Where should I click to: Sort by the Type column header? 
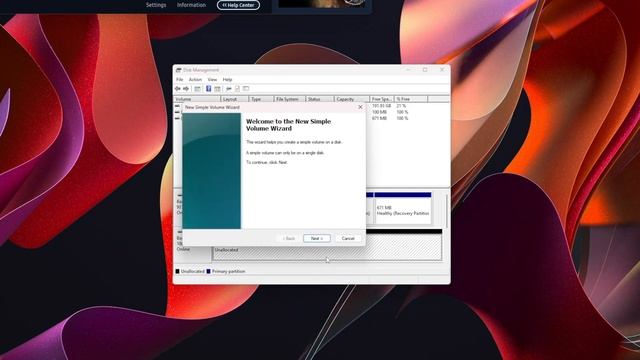click(x=261, y=99)
